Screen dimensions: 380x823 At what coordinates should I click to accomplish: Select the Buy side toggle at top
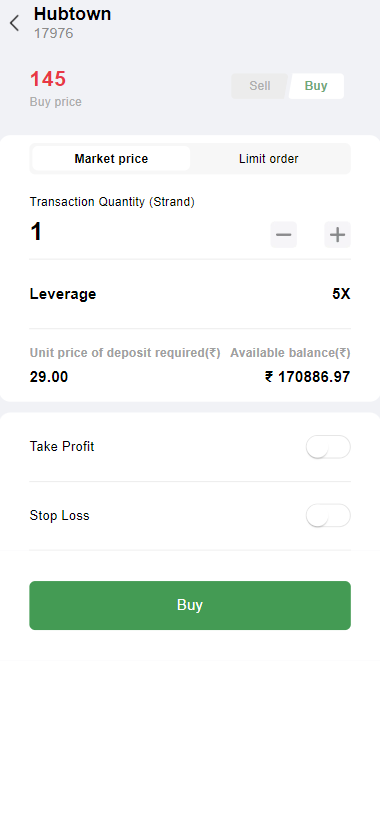coord(316,86)
